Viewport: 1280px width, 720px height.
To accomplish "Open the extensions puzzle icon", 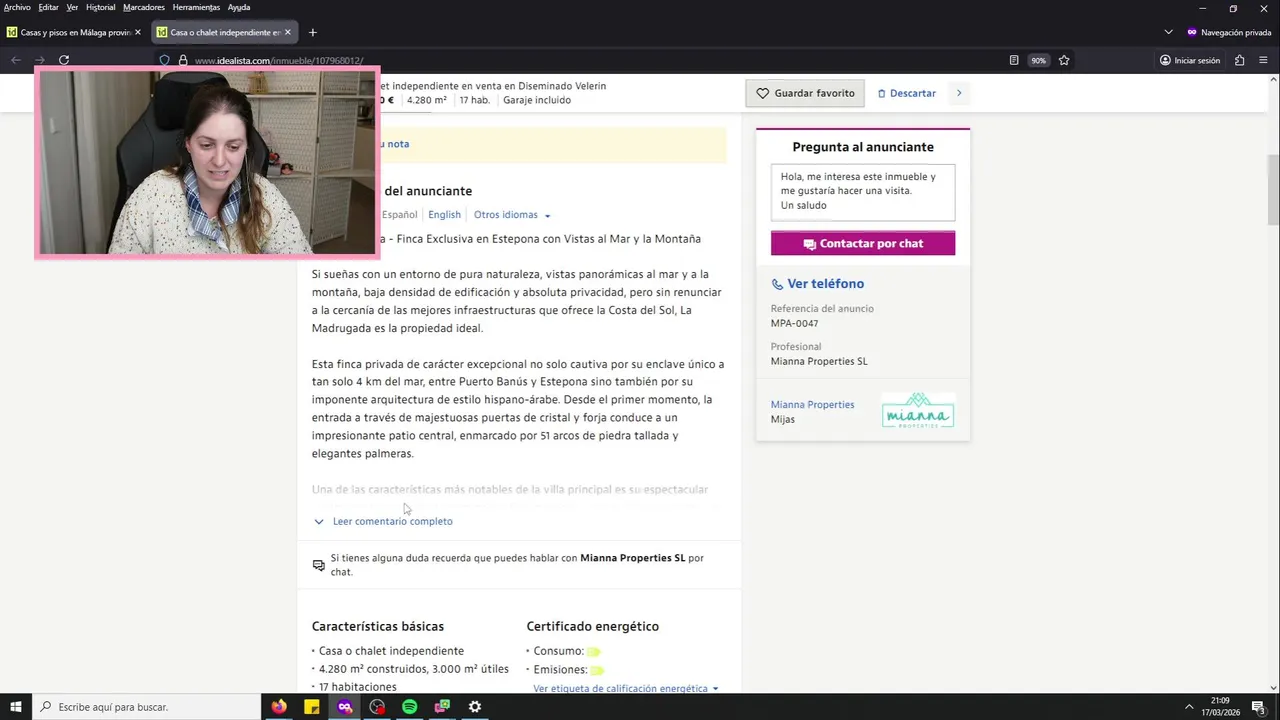I will [x=1240, y=60].
